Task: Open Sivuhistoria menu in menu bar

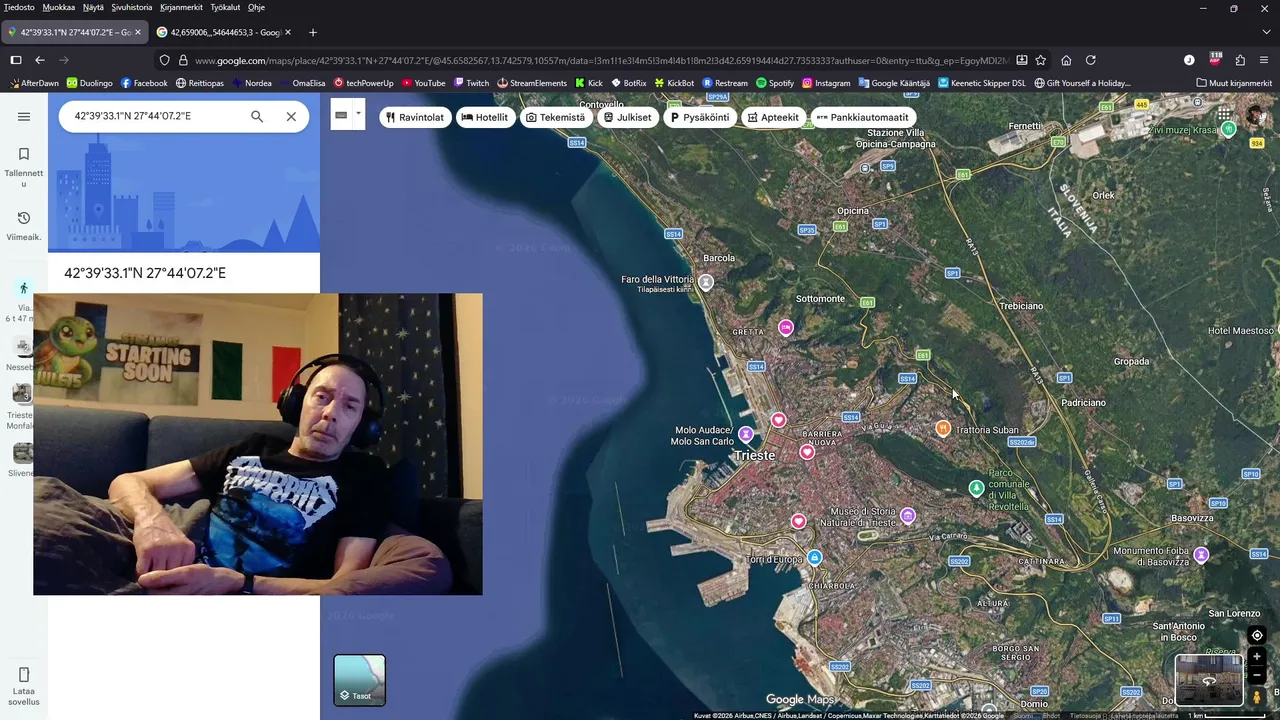Action: coord(132,7)
